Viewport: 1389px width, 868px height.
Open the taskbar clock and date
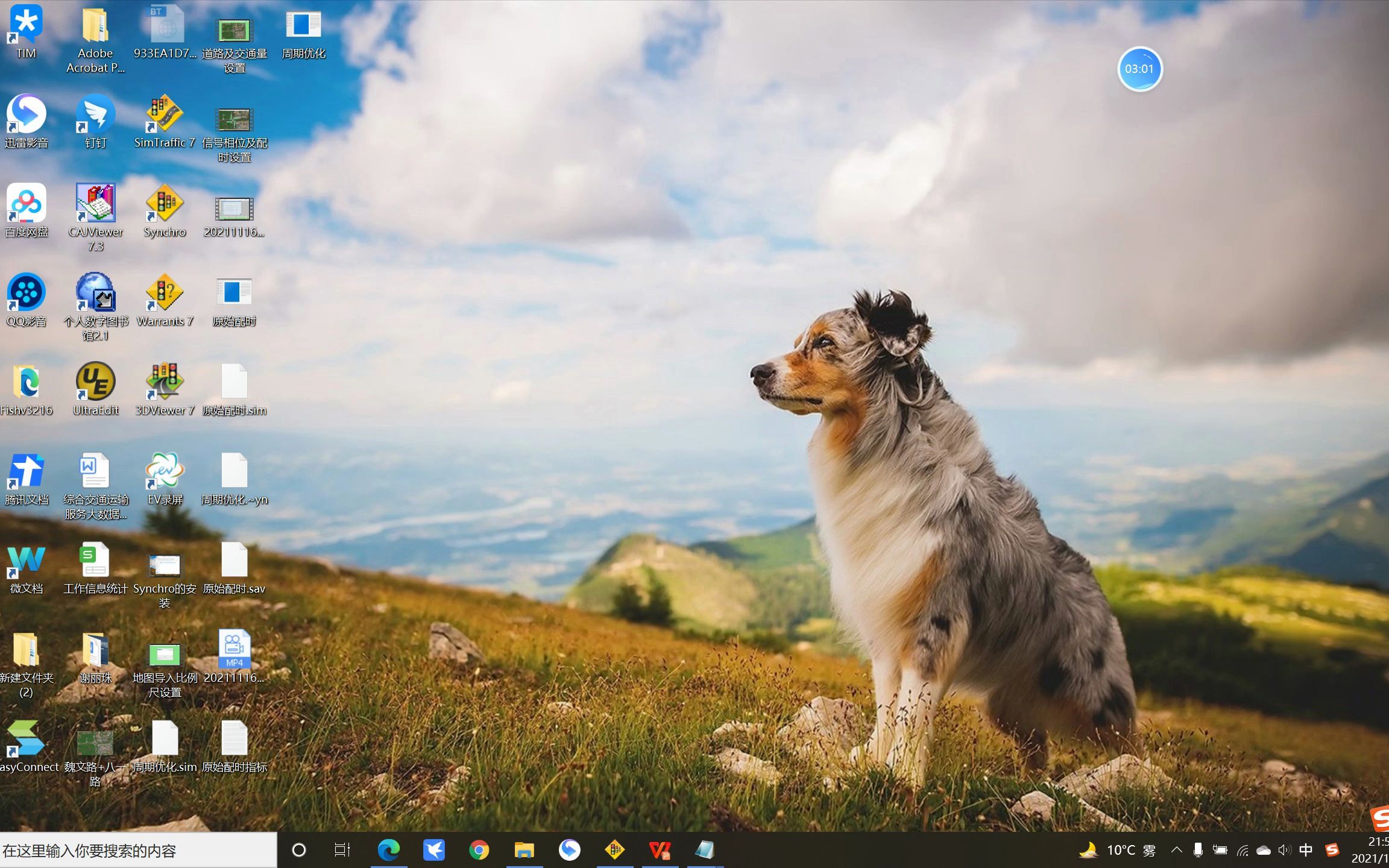[x=1371, y=850]
